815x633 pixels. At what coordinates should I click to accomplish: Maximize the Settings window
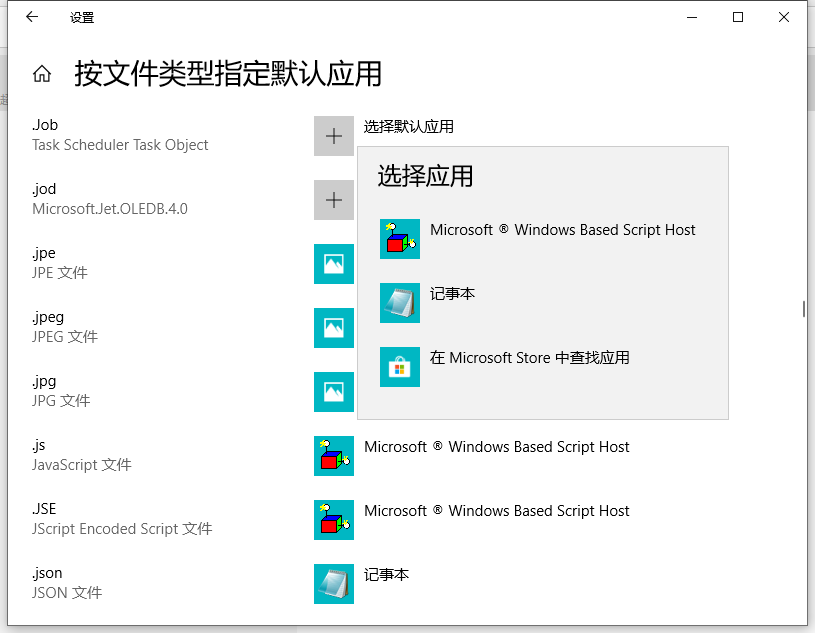tap(738, 17)
